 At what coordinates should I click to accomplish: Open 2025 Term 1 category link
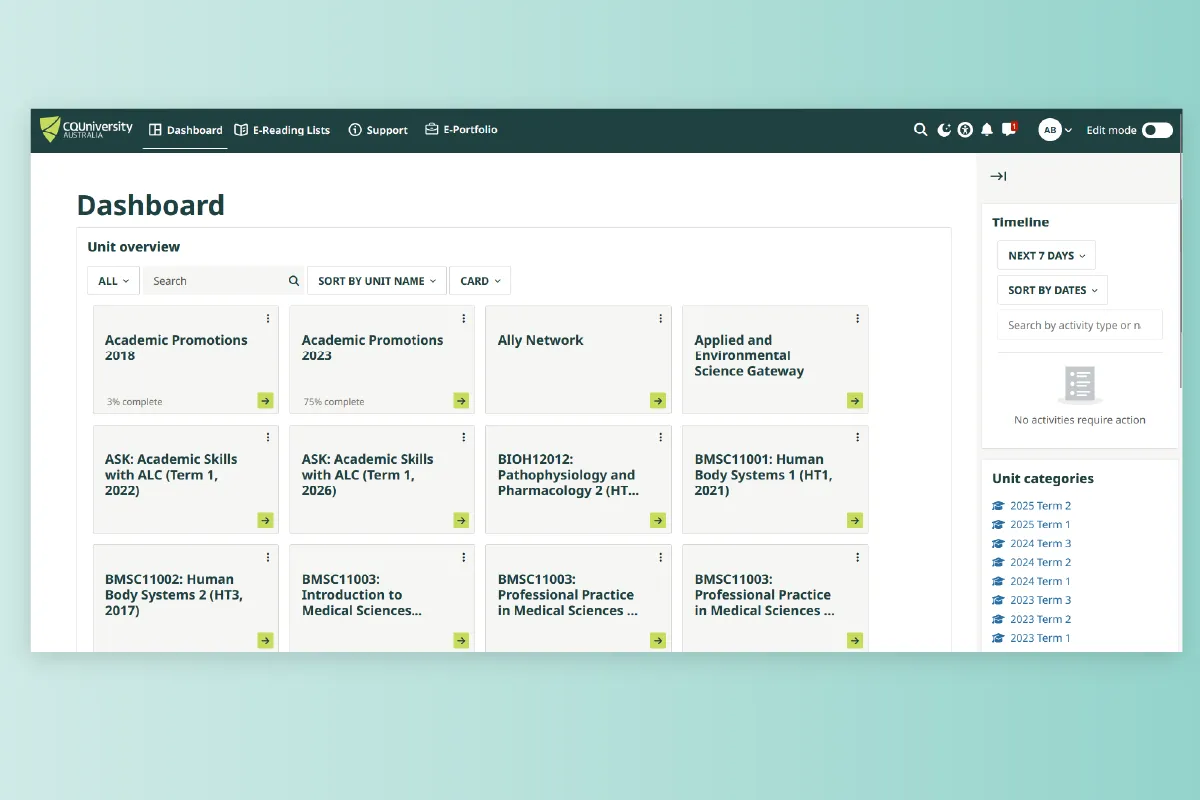1040,525
